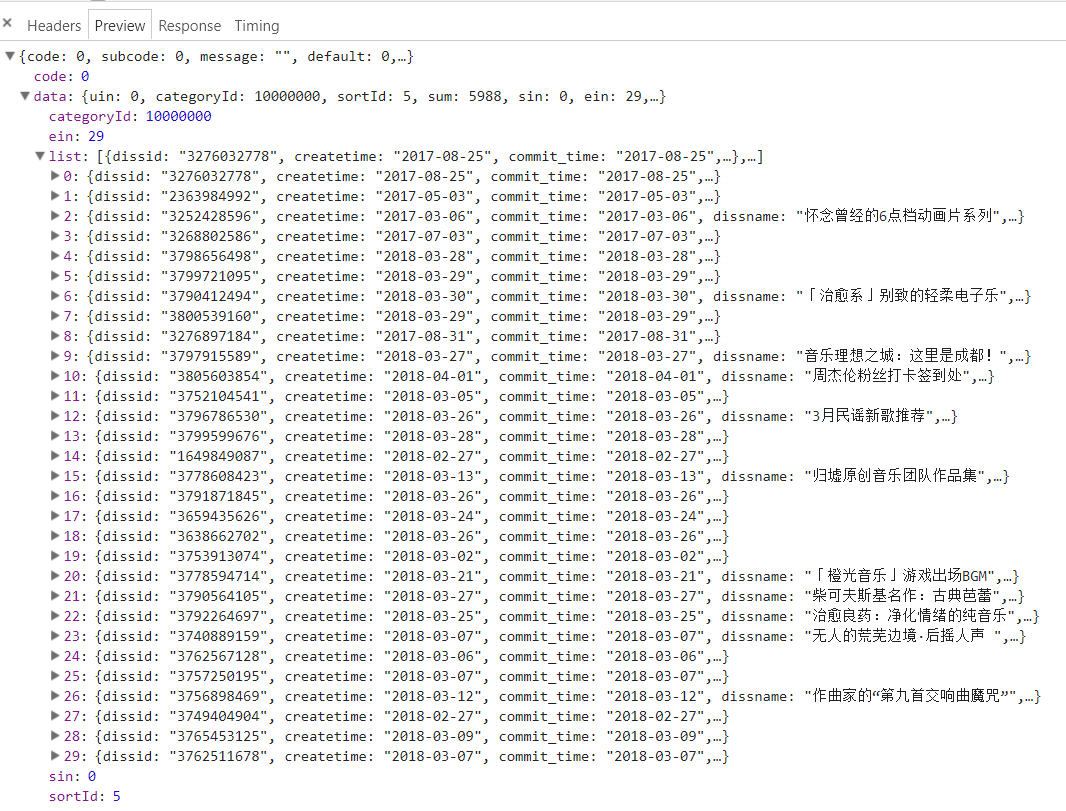Expand list item 10 with dissid 3805603854
Screen dimensions: 1066x811
click(x=55, y=376)
